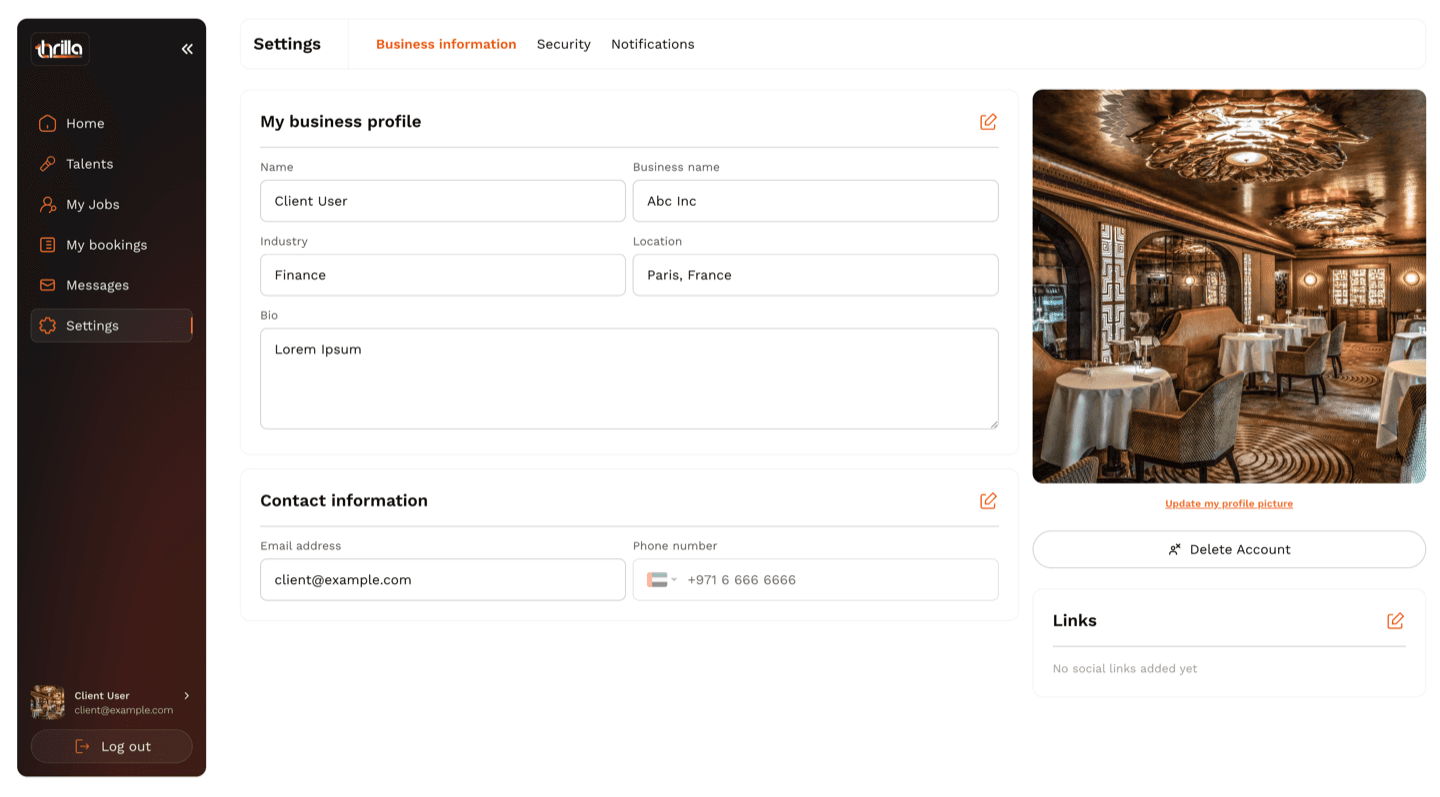Select Home in the sidebar
Image resolution: width=1440 pixels, height=797 pixels.
(46, 123)
